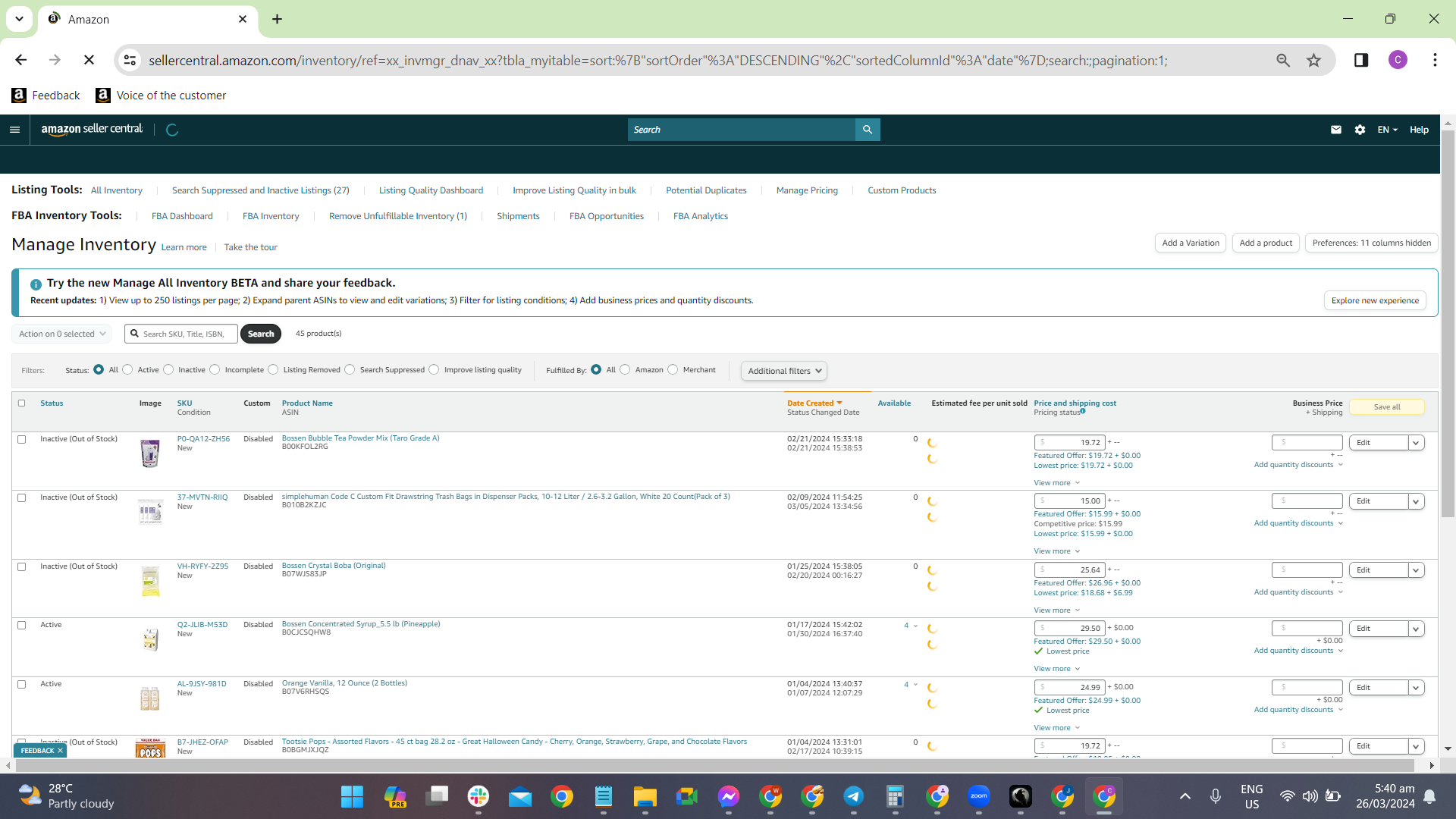Open Edit dropdown arrow for Trash Bags row
Image resolution: width=1456 pixels, height=819 pixels.
point(1416,501)
